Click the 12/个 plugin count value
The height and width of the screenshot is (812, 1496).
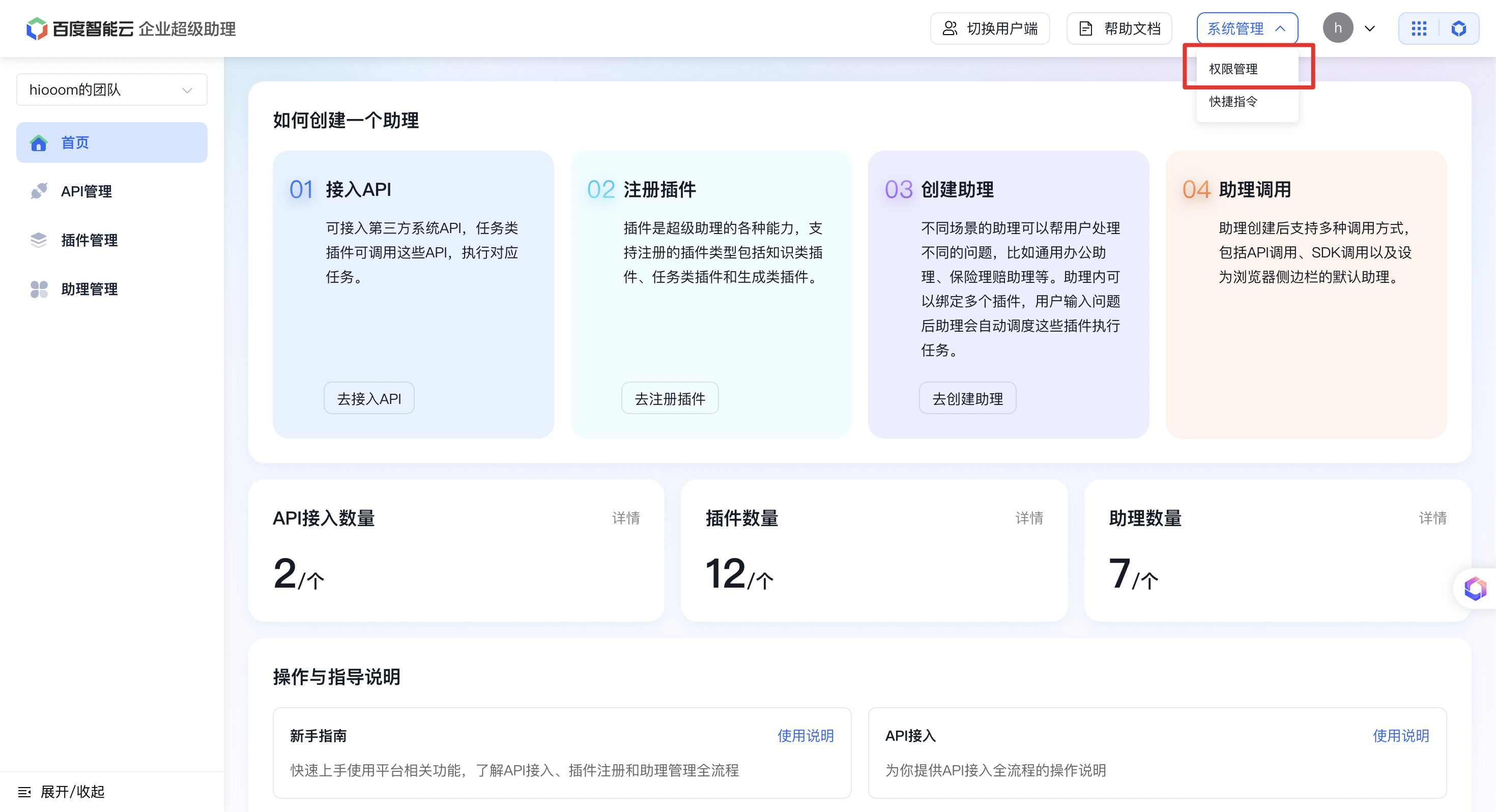(739, 574)
